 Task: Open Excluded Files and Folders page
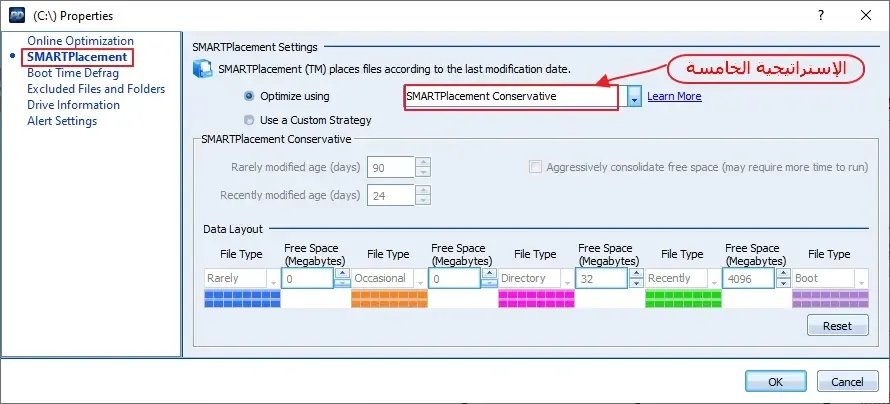coord(96,89)
